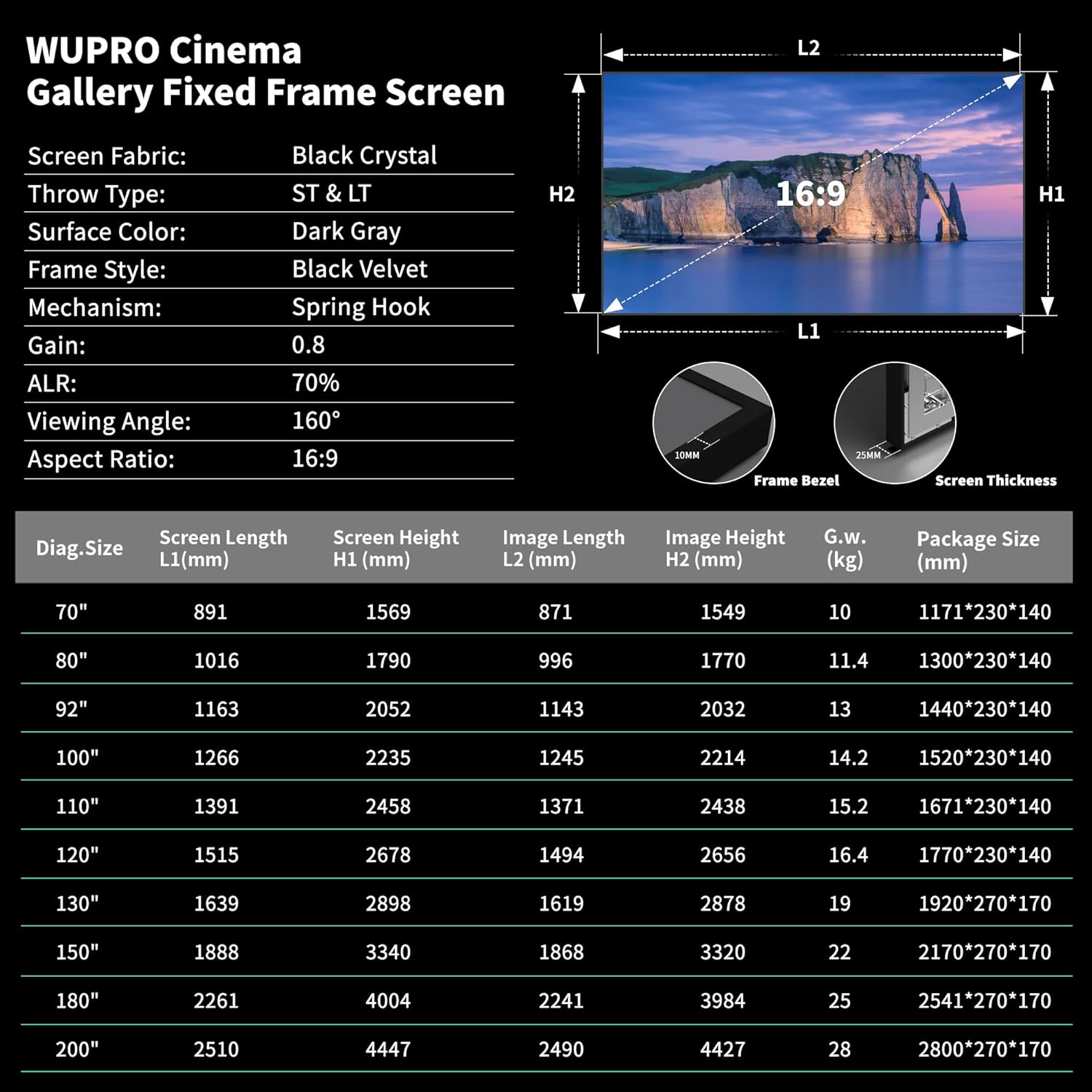Click the 16:9 aspect ratio label on the screen image
Image resolution: width=1092 pixels, height=1092 pixels.
[810, 192]
